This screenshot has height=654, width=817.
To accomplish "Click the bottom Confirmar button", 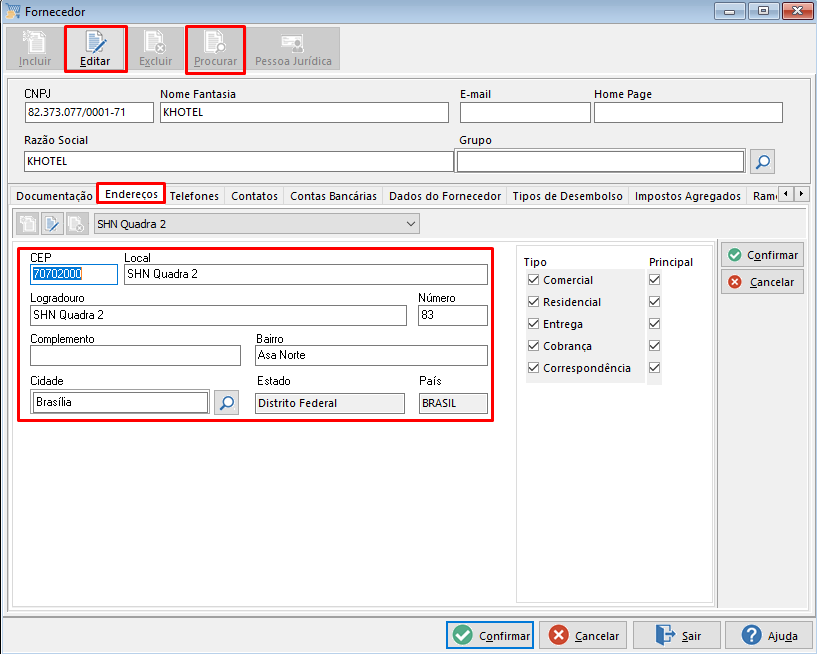I will tap(490, 635).
